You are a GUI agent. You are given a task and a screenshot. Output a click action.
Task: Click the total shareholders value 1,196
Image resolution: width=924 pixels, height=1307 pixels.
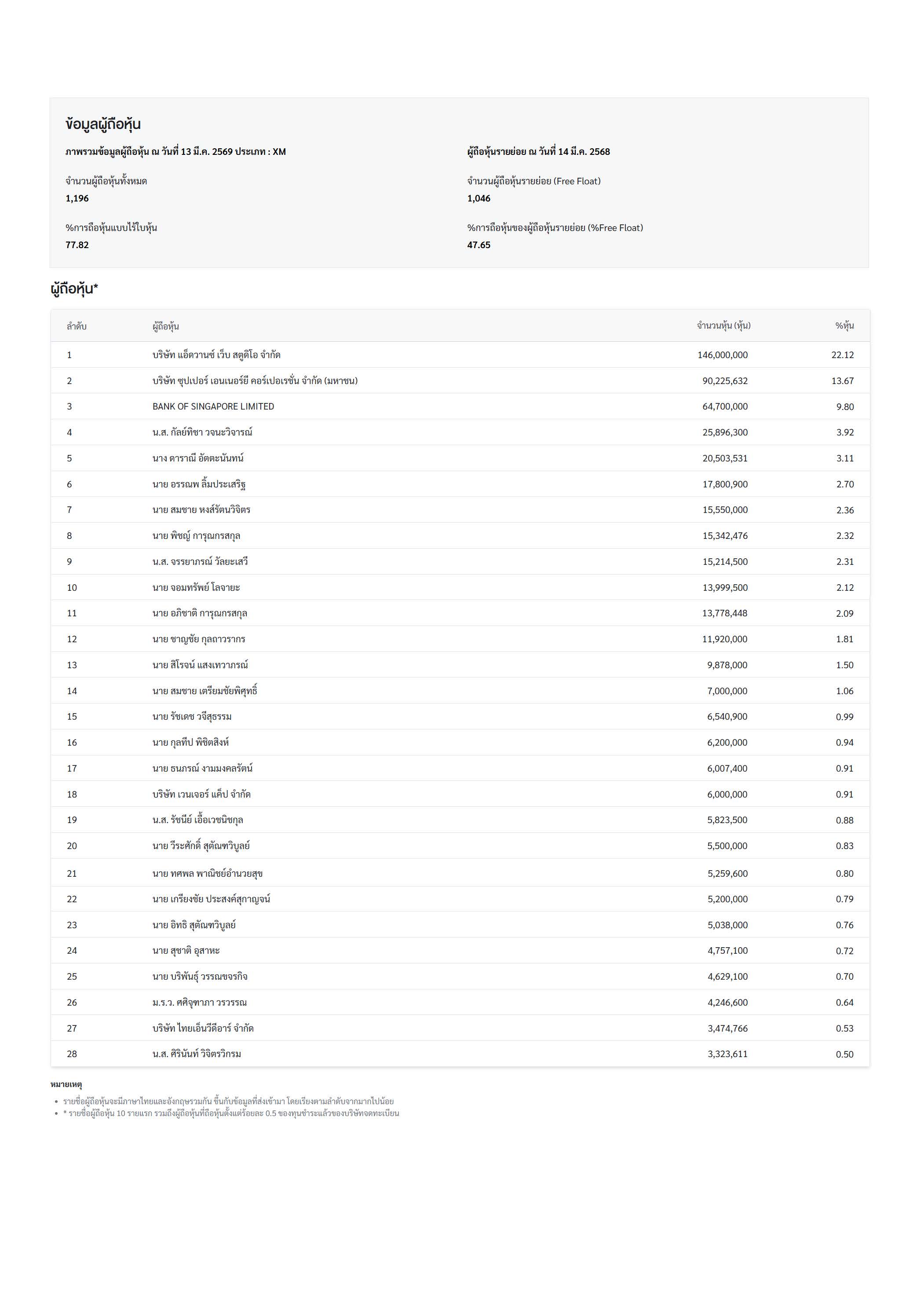click(77, 198)
